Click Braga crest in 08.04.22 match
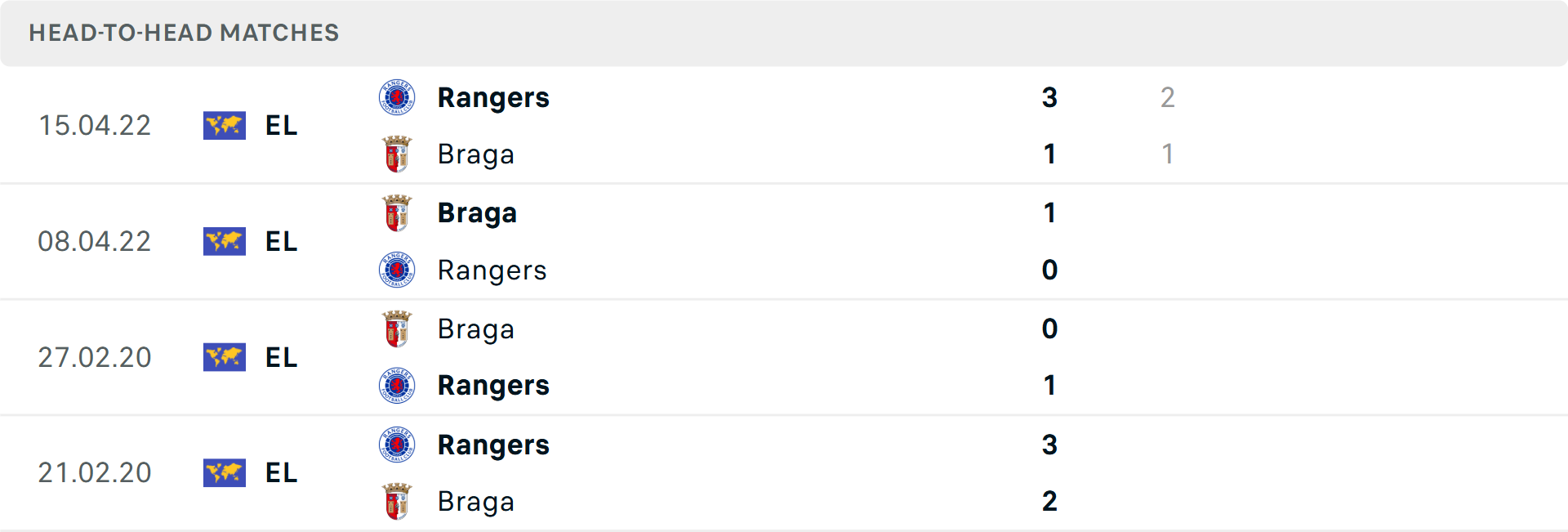The width and height of the screenshot is (1568, 532). (x=397, y=213)
